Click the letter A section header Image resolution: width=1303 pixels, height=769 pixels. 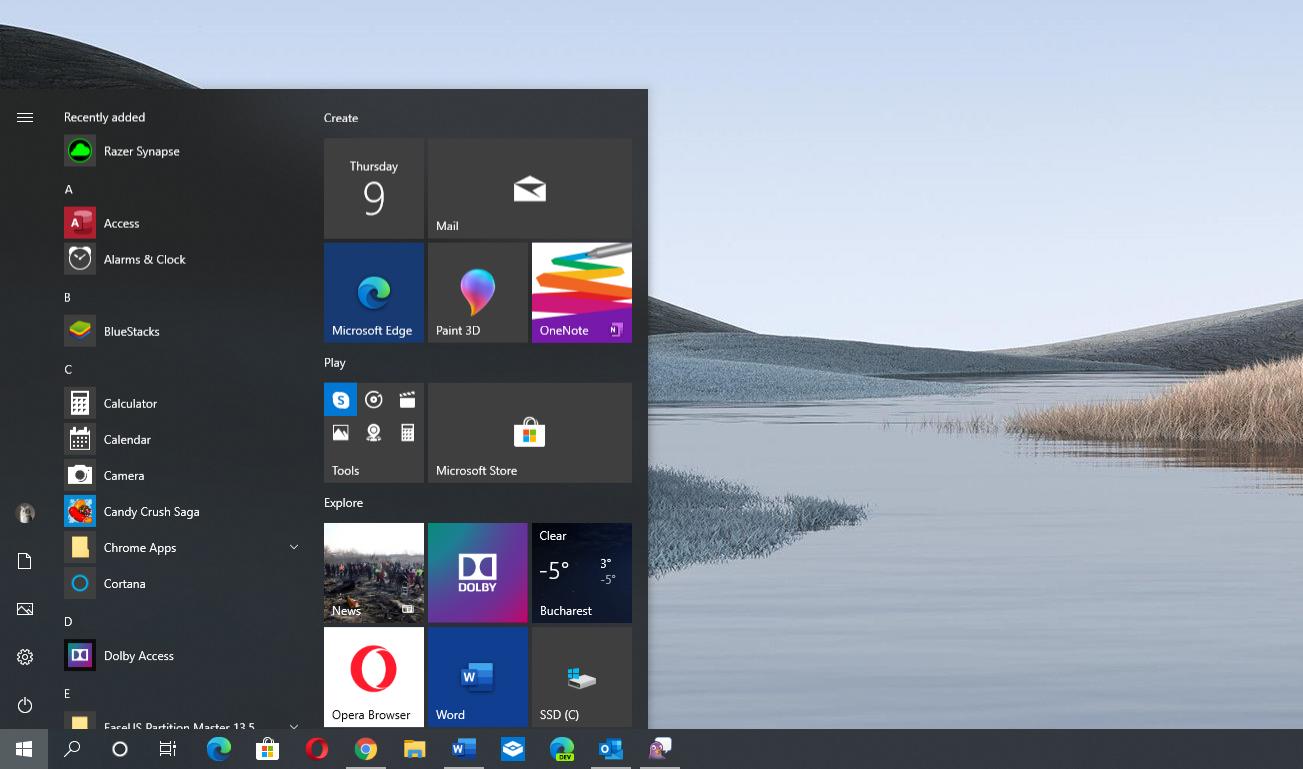click(x=69, y=189)
